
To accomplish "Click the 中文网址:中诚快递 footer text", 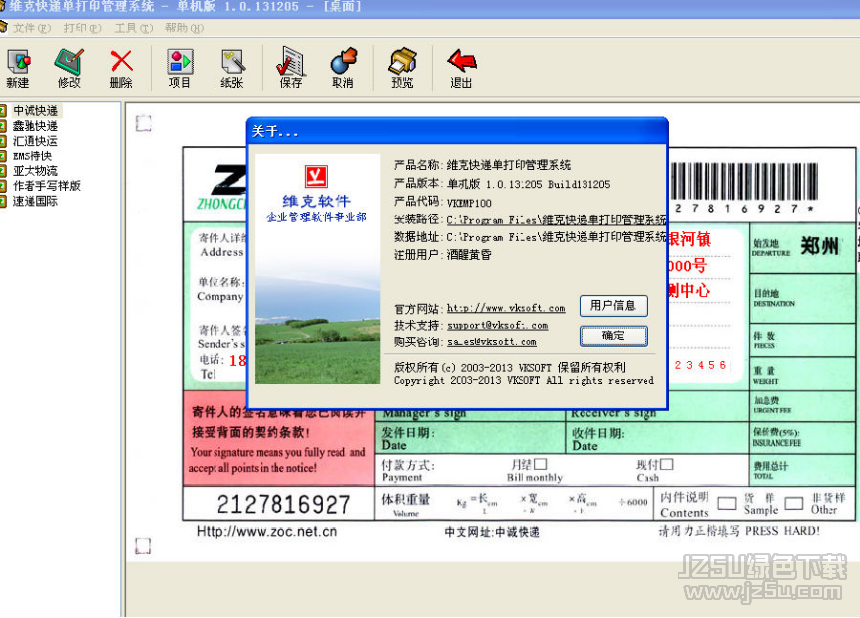I will [492, 532].
